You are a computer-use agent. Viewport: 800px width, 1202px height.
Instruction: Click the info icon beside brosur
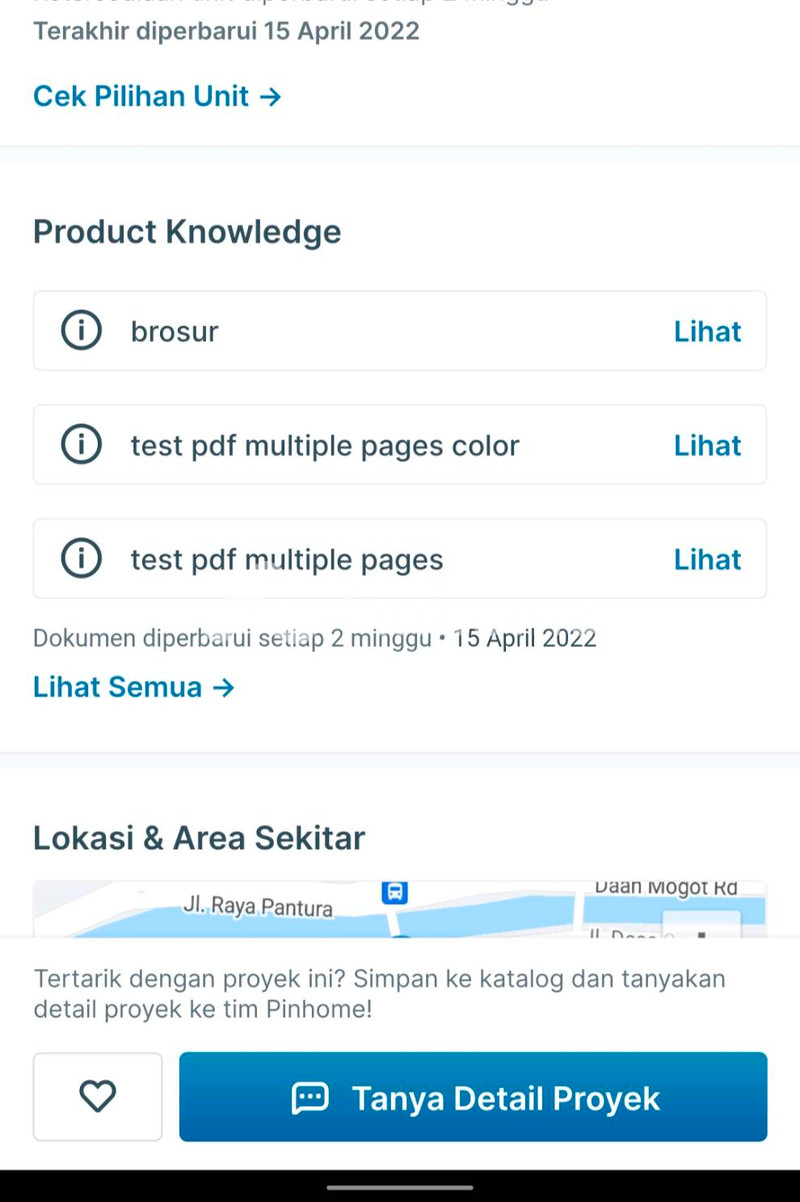81,331
